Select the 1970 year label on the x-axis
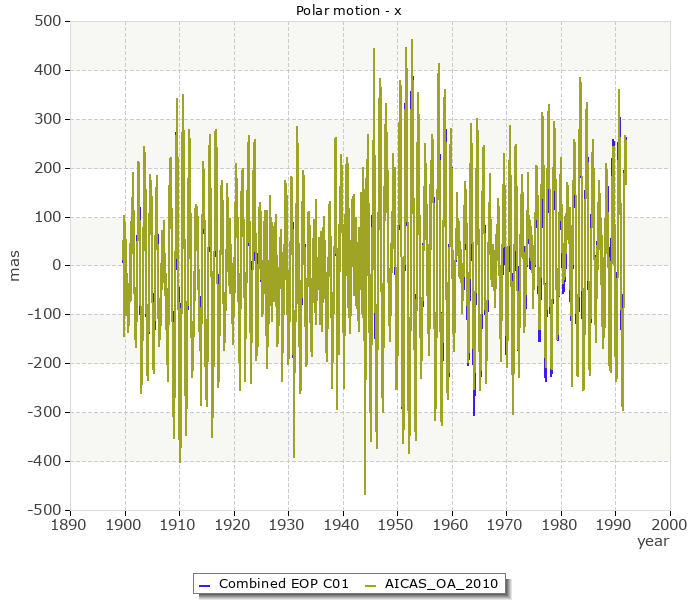 coord(506,523)
